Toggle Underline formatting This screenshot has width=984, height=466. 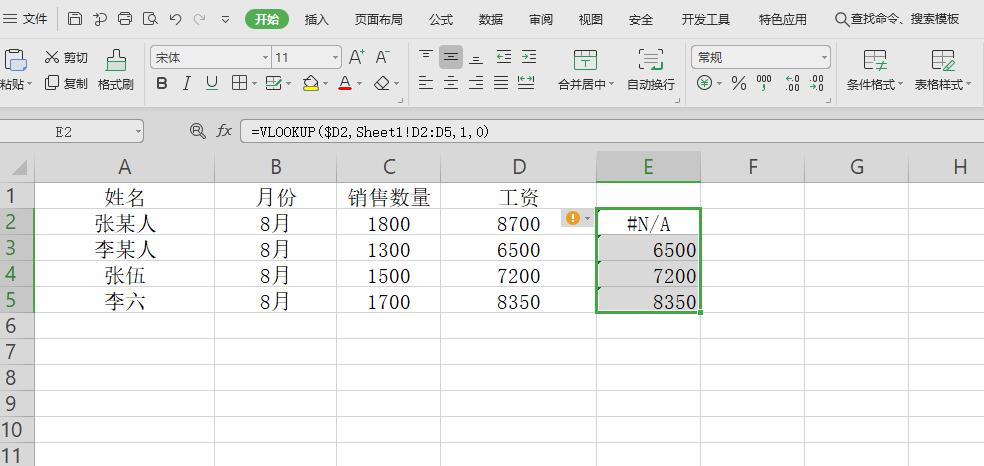[212, 83]
